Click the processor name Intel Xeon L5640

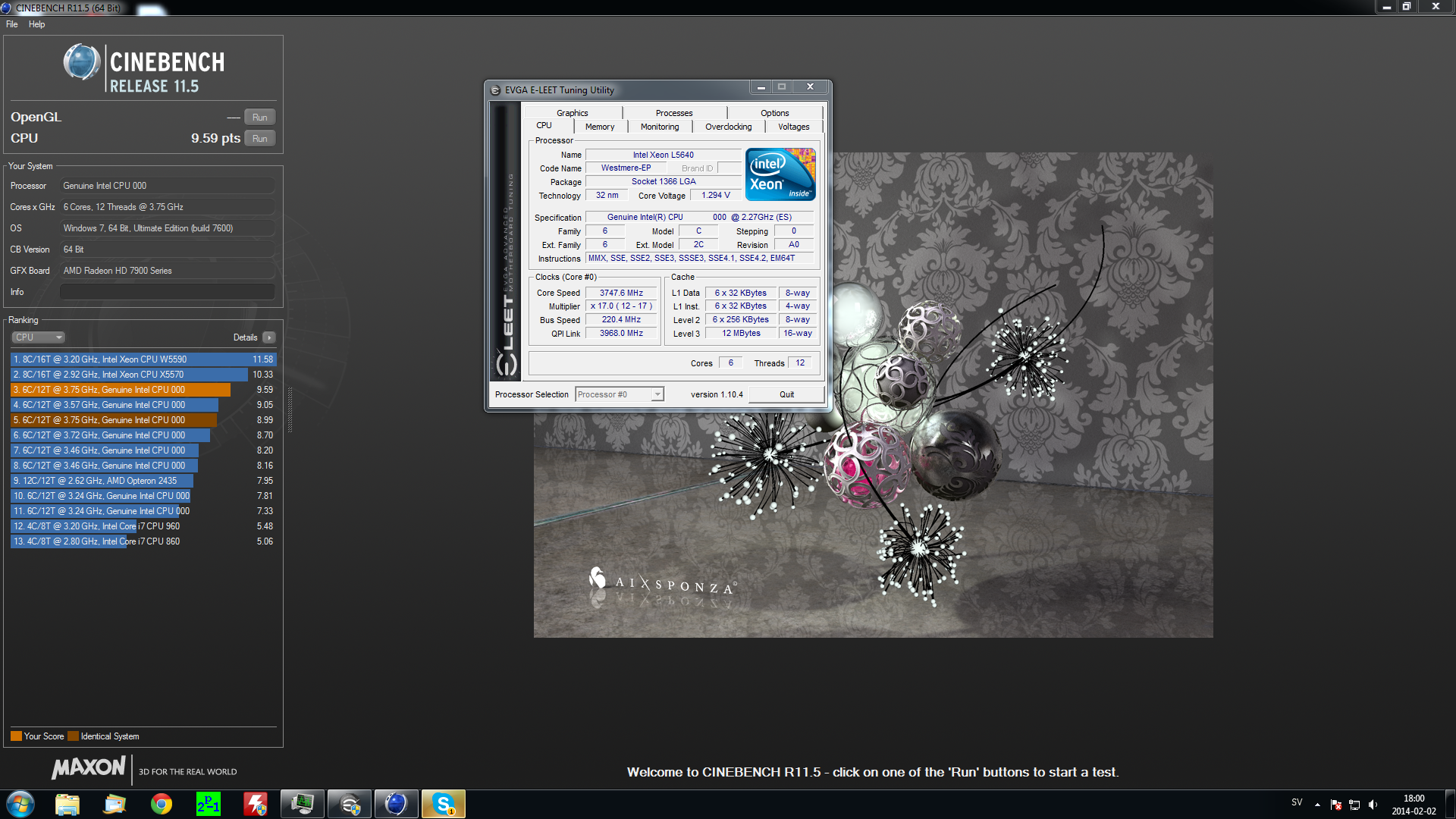coord(664,155)
